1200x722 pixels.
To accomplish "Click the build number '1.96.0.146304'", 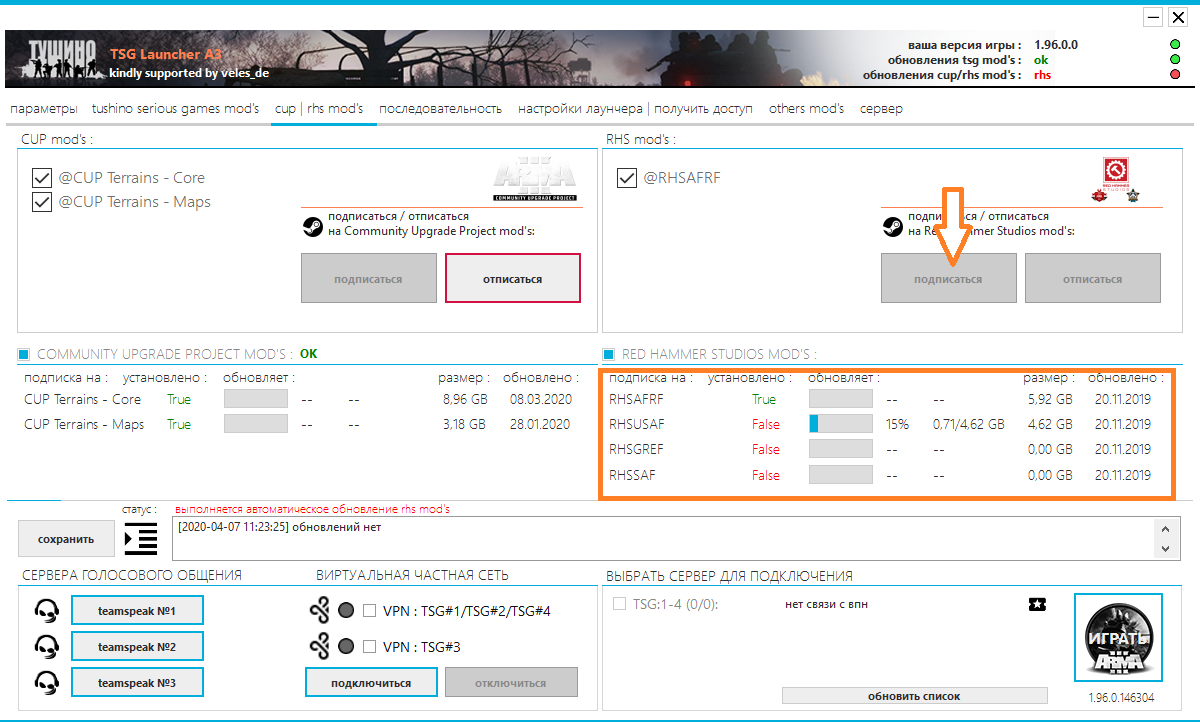I will point(1121,698).
